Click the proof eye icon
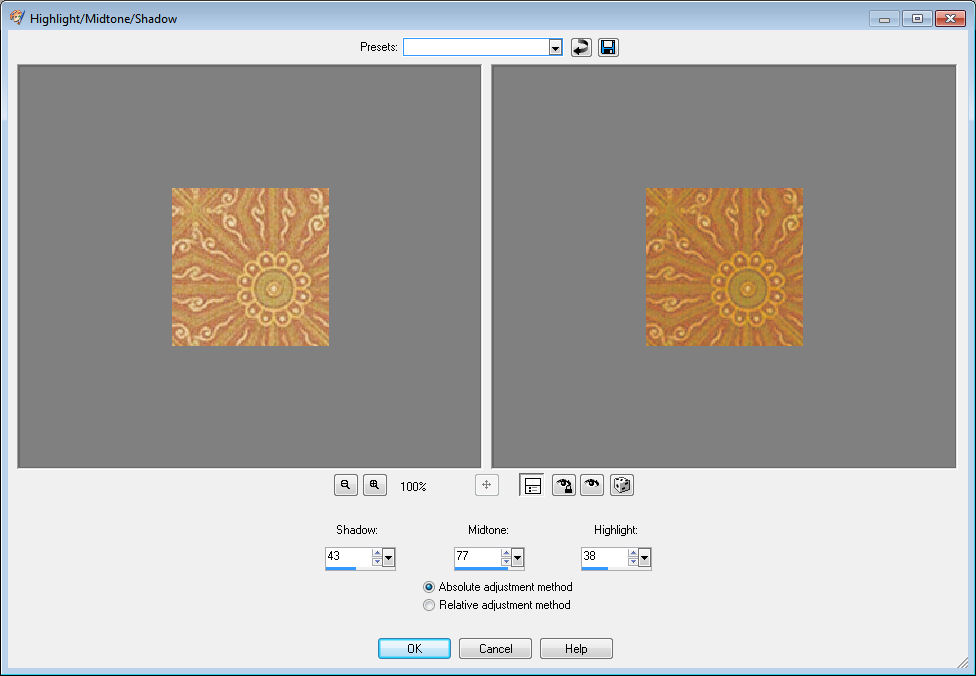 coord(592,485)
